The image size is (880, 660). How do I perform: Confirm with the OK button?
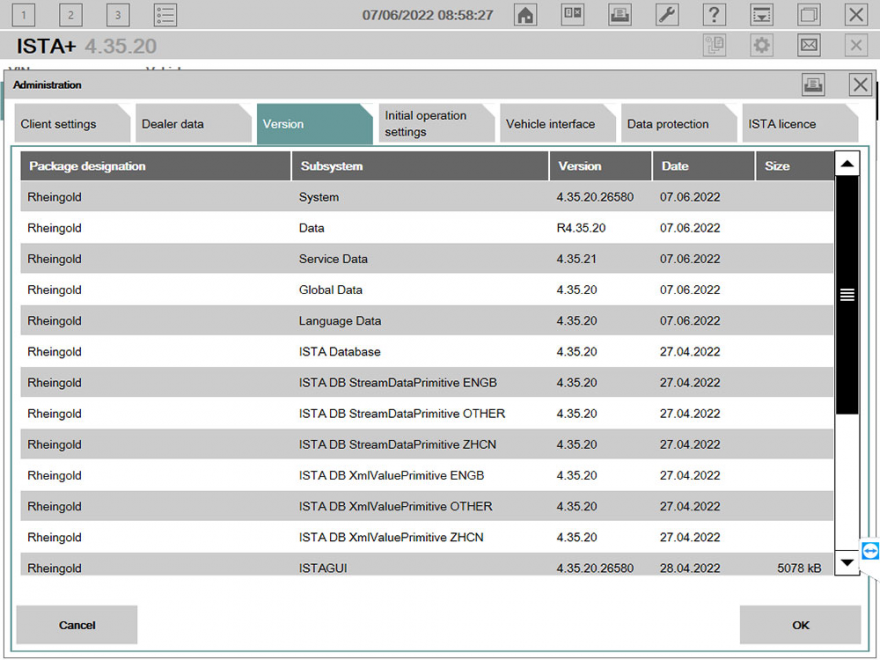[800, 624]
